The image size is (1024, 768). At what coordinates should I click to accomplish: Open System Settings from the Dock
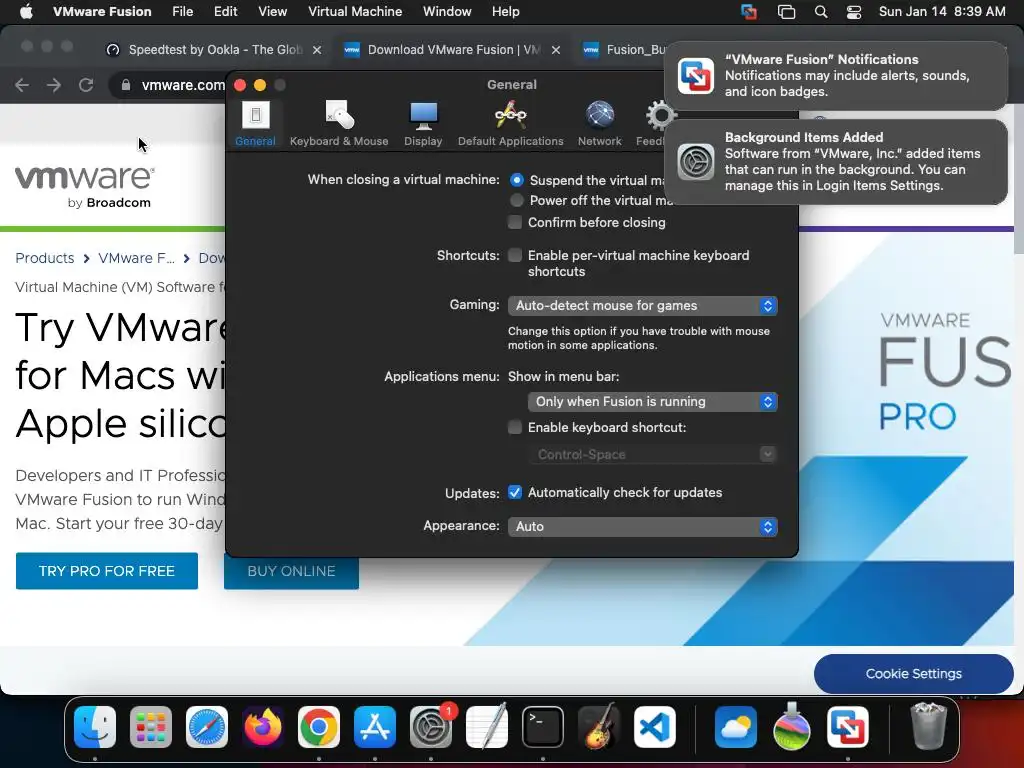tap(431, 727)
